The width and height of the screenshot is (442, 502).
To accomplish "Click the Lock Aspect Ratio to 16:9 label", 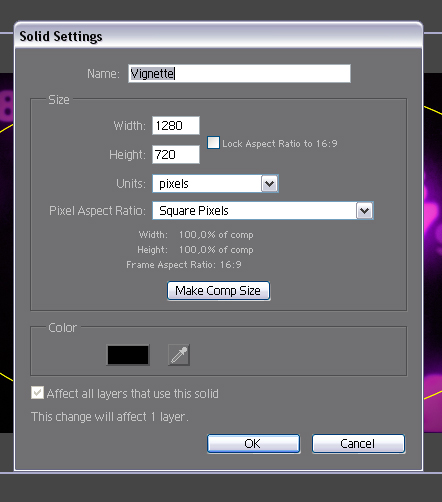I will click(280, 144).
